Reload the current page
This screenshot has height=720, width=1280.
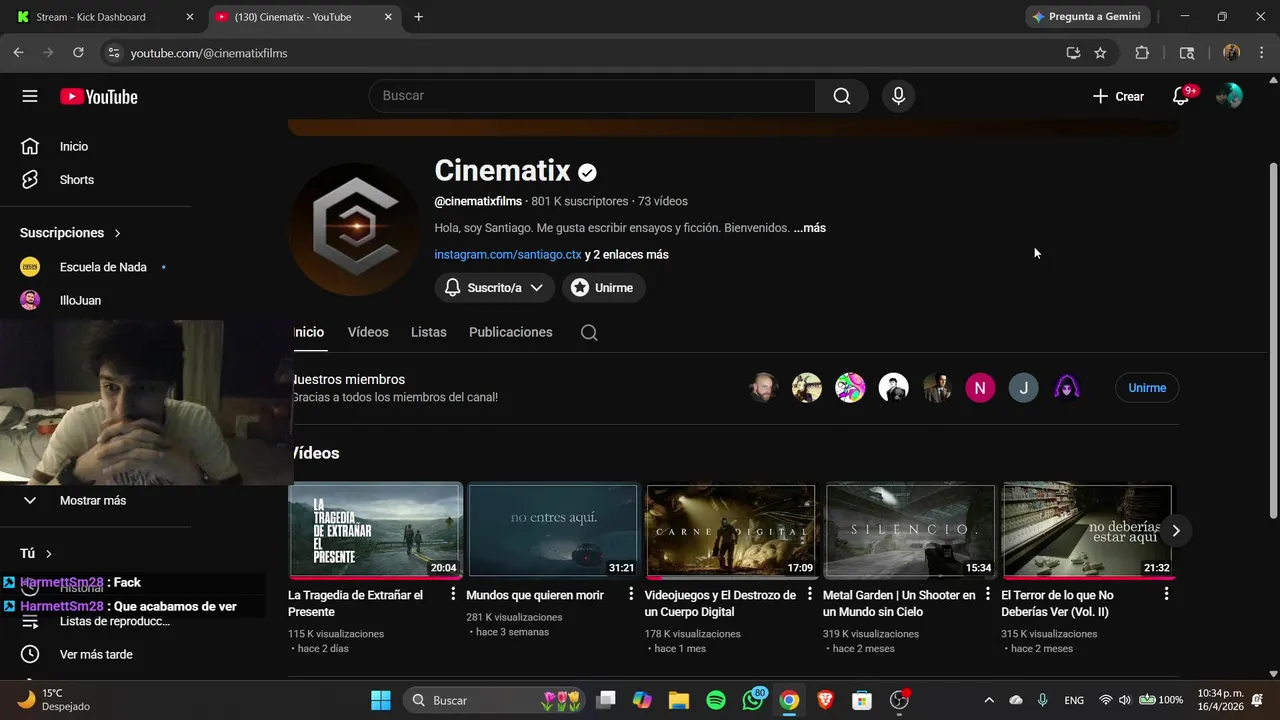(x=78, y=53)
